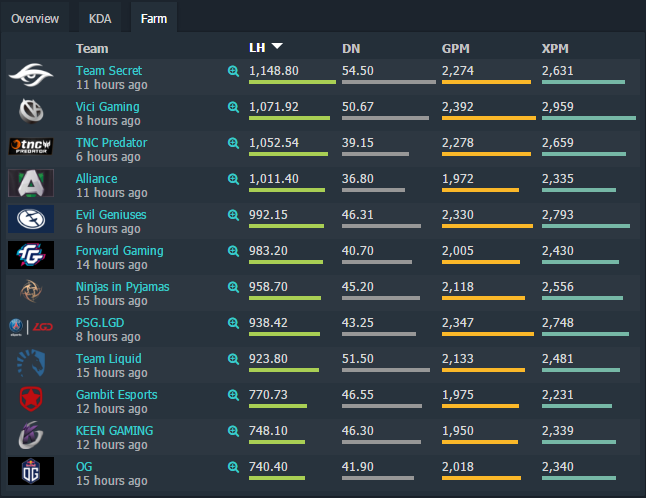Open the KEEN GAMING team link
The image size is (646, 498).
point(114,431)
